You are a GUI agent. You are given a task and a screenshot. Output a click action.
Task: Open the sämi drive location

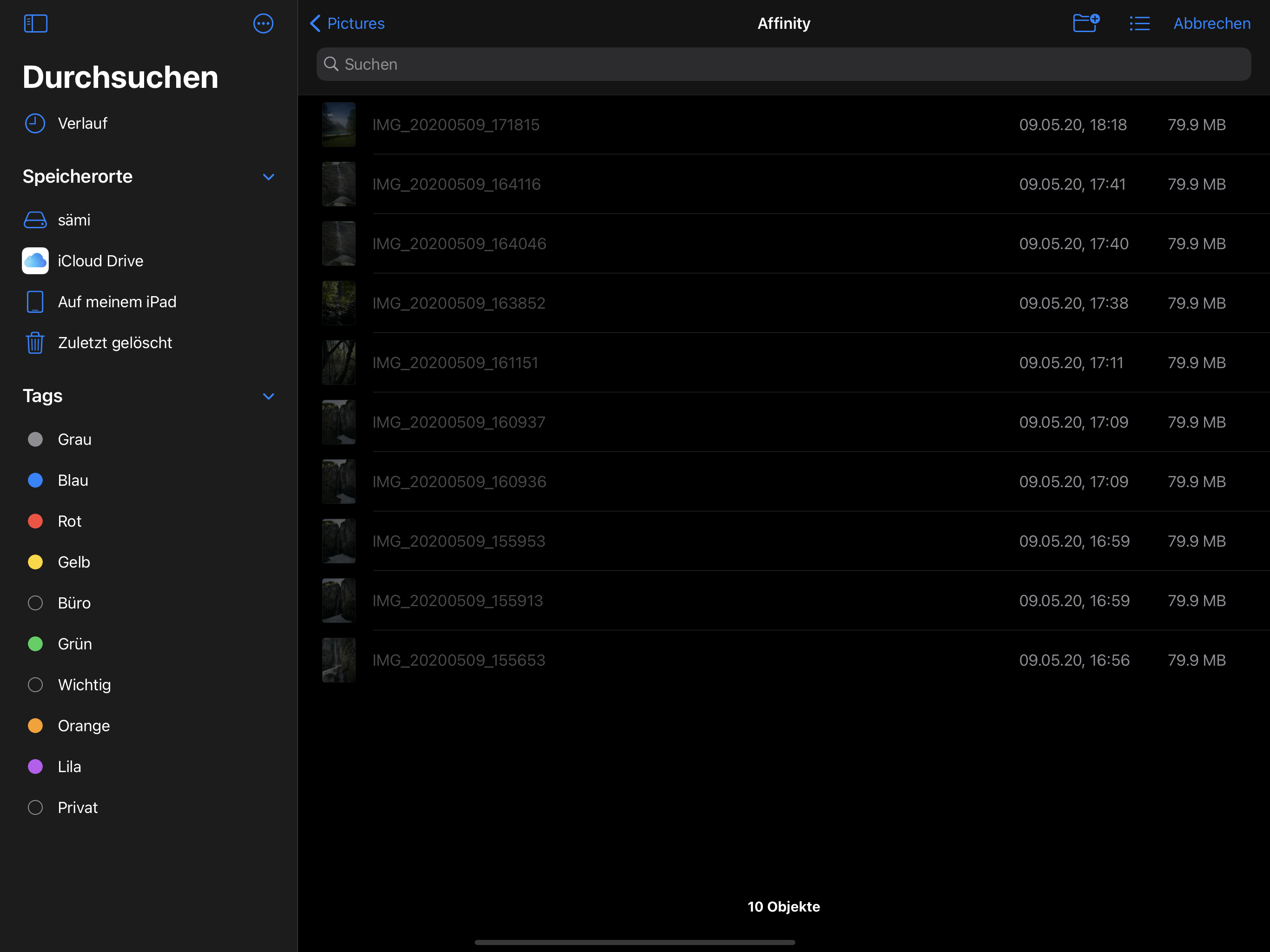[x=149, y=220]
